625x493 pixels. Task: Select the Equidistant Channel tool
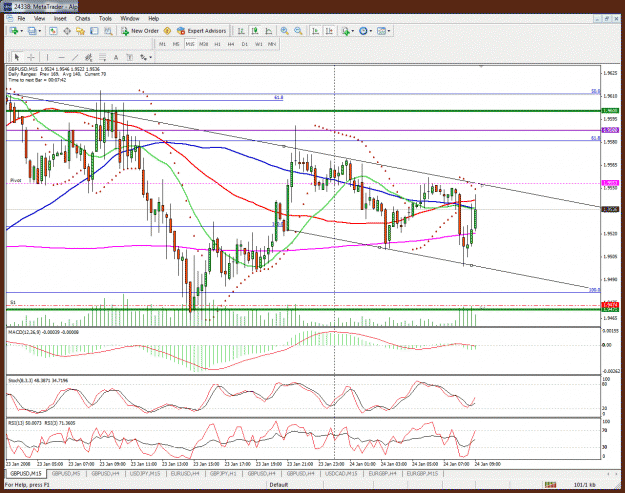pyautogui.click(x=88, y=57)
